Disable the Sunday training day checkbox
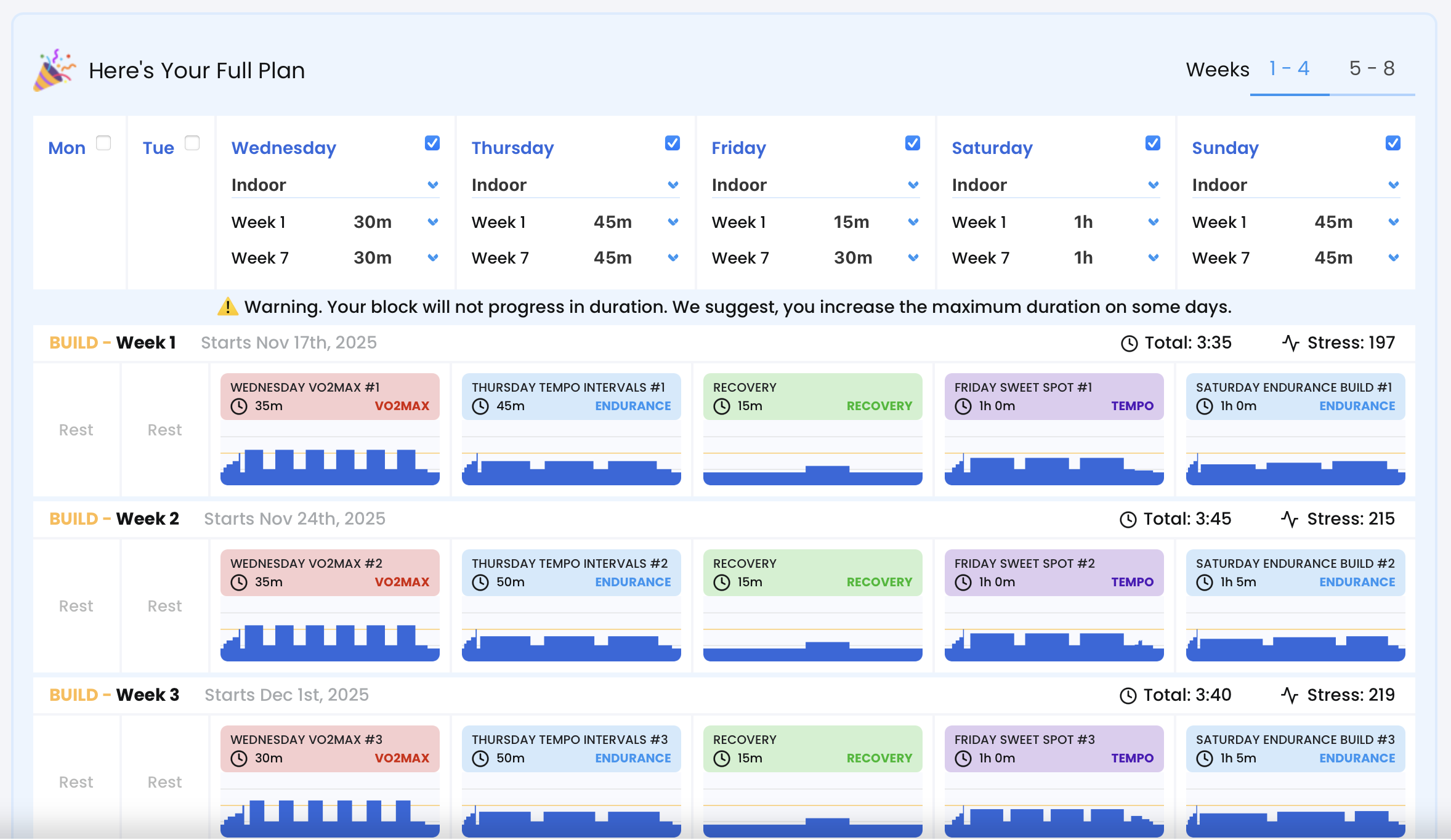The image size is (1451, 840). [x=1393, y=143]
